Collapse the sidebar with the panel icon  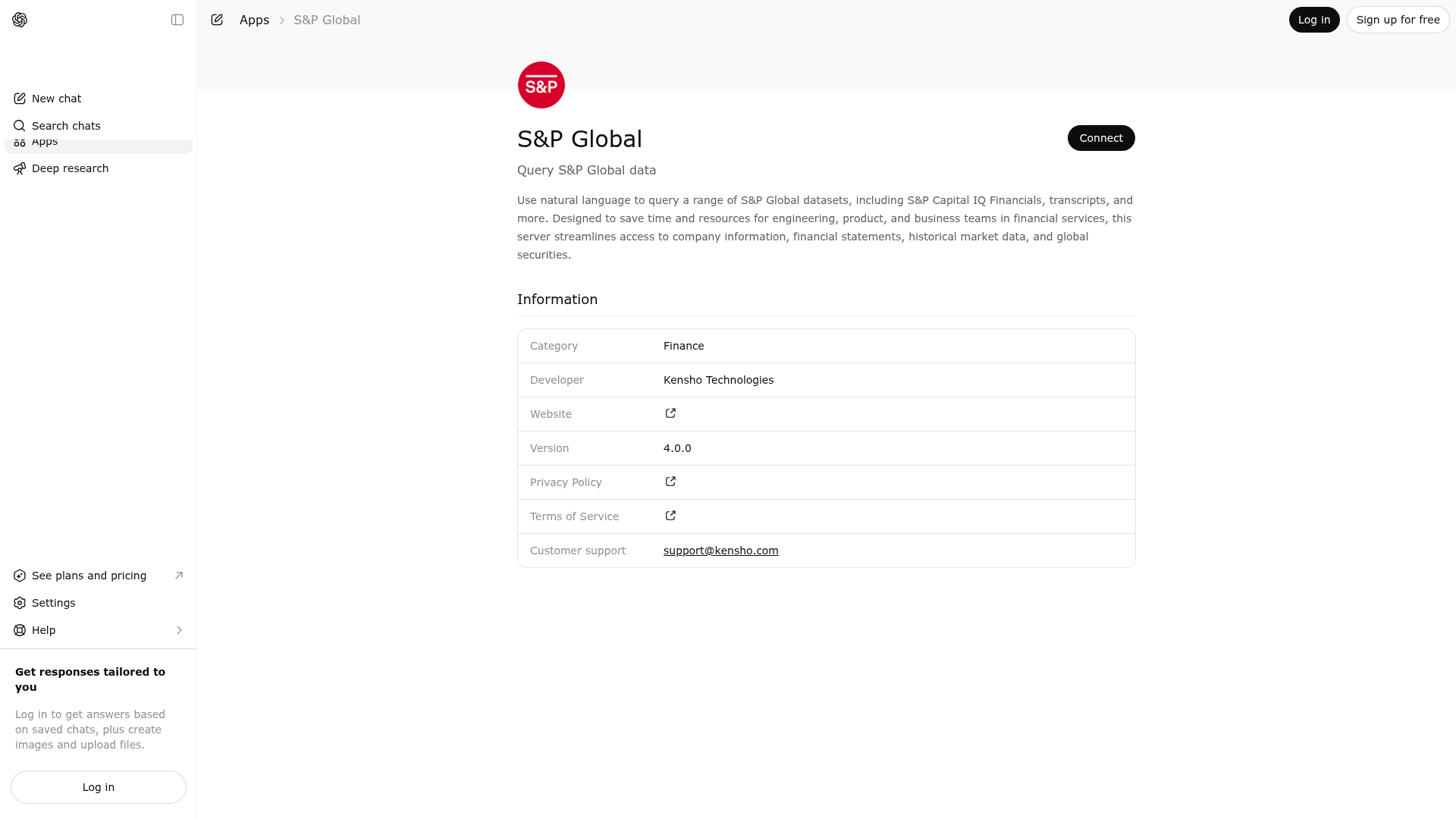coord(177,20)
